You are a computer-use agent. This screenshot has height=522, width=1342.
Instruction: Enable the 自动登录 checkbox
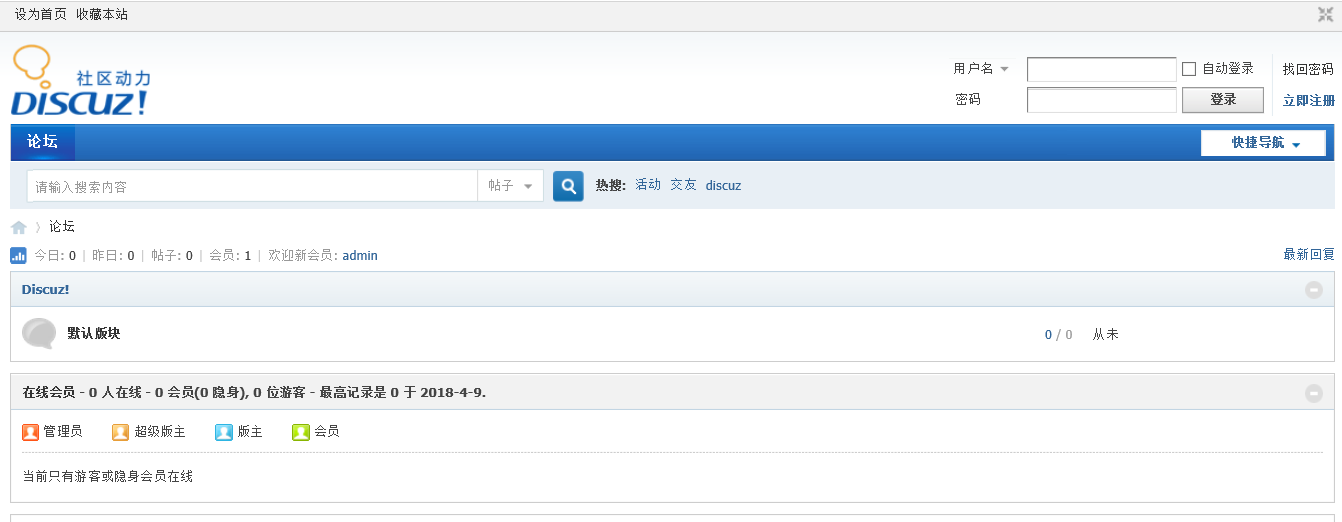tap(1189, 69)
